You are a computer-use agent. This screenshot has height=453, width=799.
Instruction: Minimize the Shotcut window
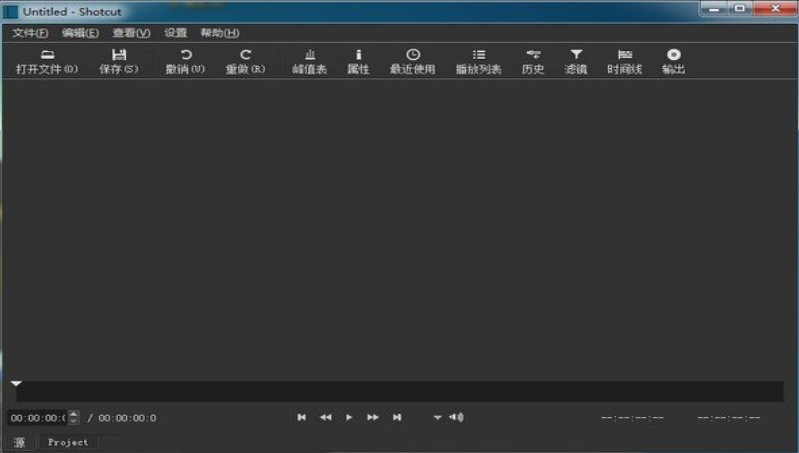[x=714, y=9]
